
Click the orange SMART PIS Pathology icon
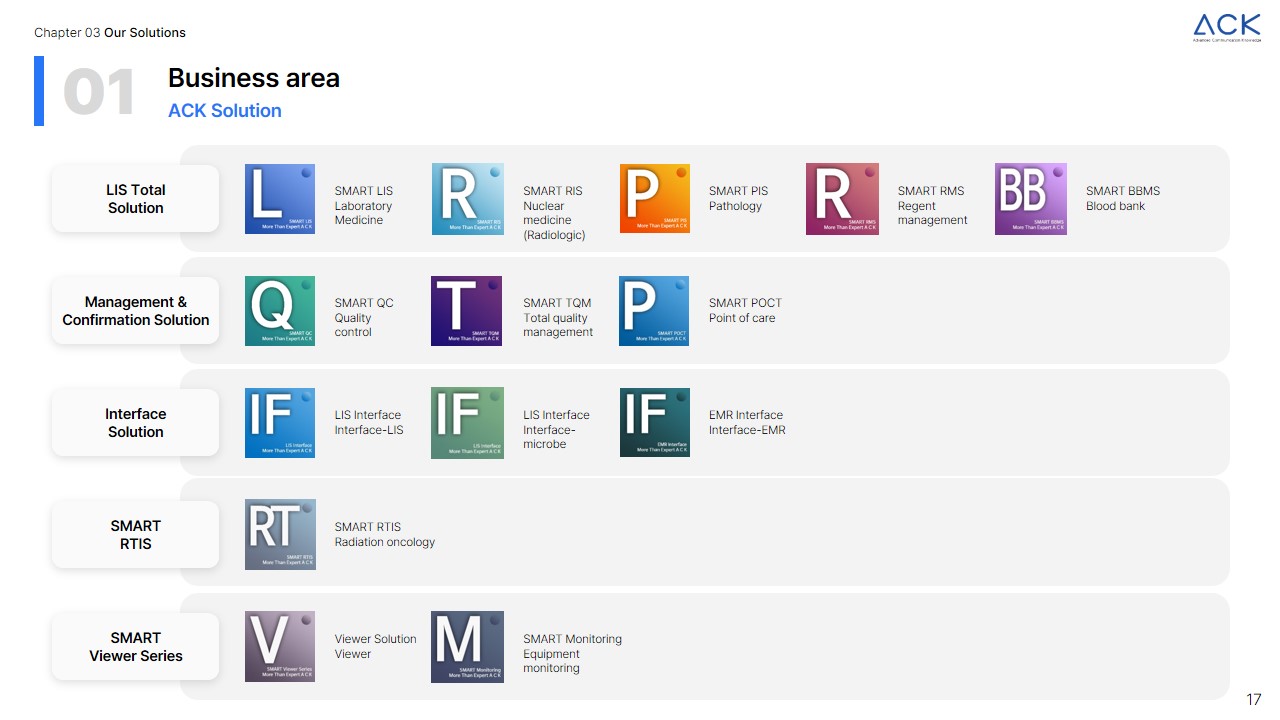(654, 199)
